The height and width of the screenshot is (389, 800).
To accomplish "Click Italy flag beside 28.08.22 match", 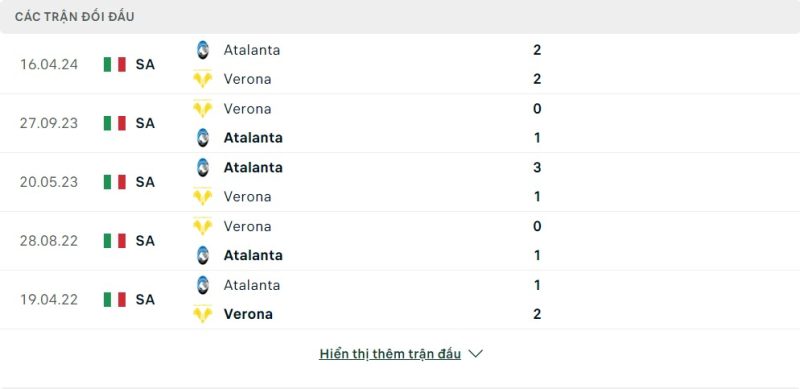I will pyautogui.click(x=115, y=240).
